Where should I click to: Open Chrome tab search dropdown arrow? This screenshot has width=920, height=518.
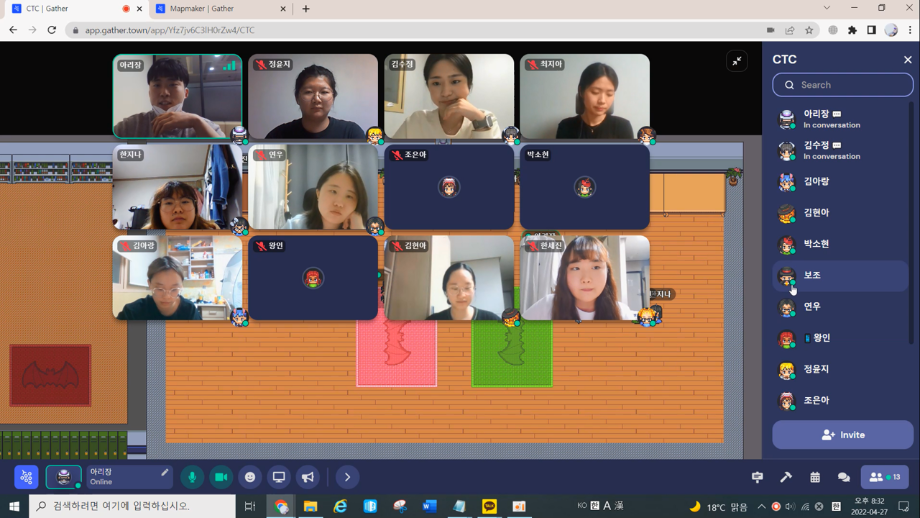pyautogui.click(x=828, y=9)
